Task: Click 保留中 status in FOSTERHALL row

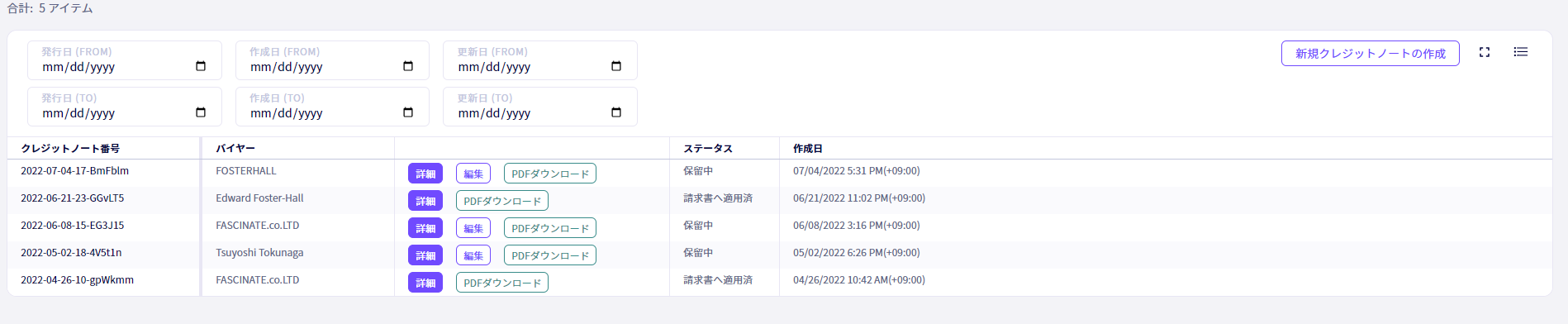Action: click(x=698, y=171)
